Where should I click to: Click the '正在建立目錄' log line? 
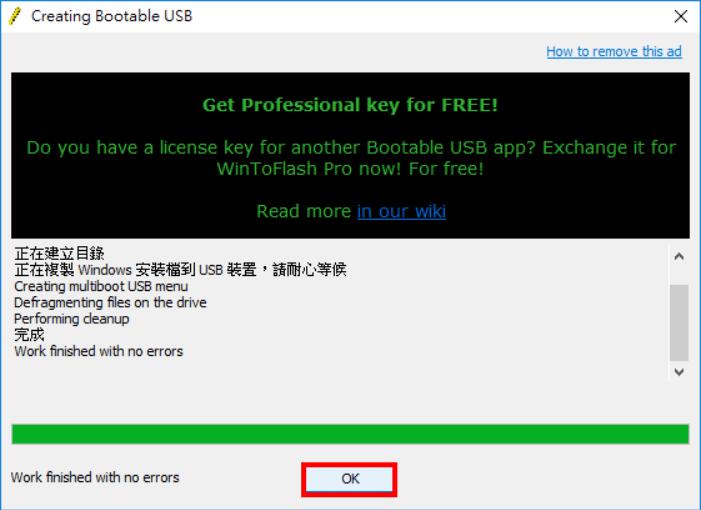coord(59,253)
